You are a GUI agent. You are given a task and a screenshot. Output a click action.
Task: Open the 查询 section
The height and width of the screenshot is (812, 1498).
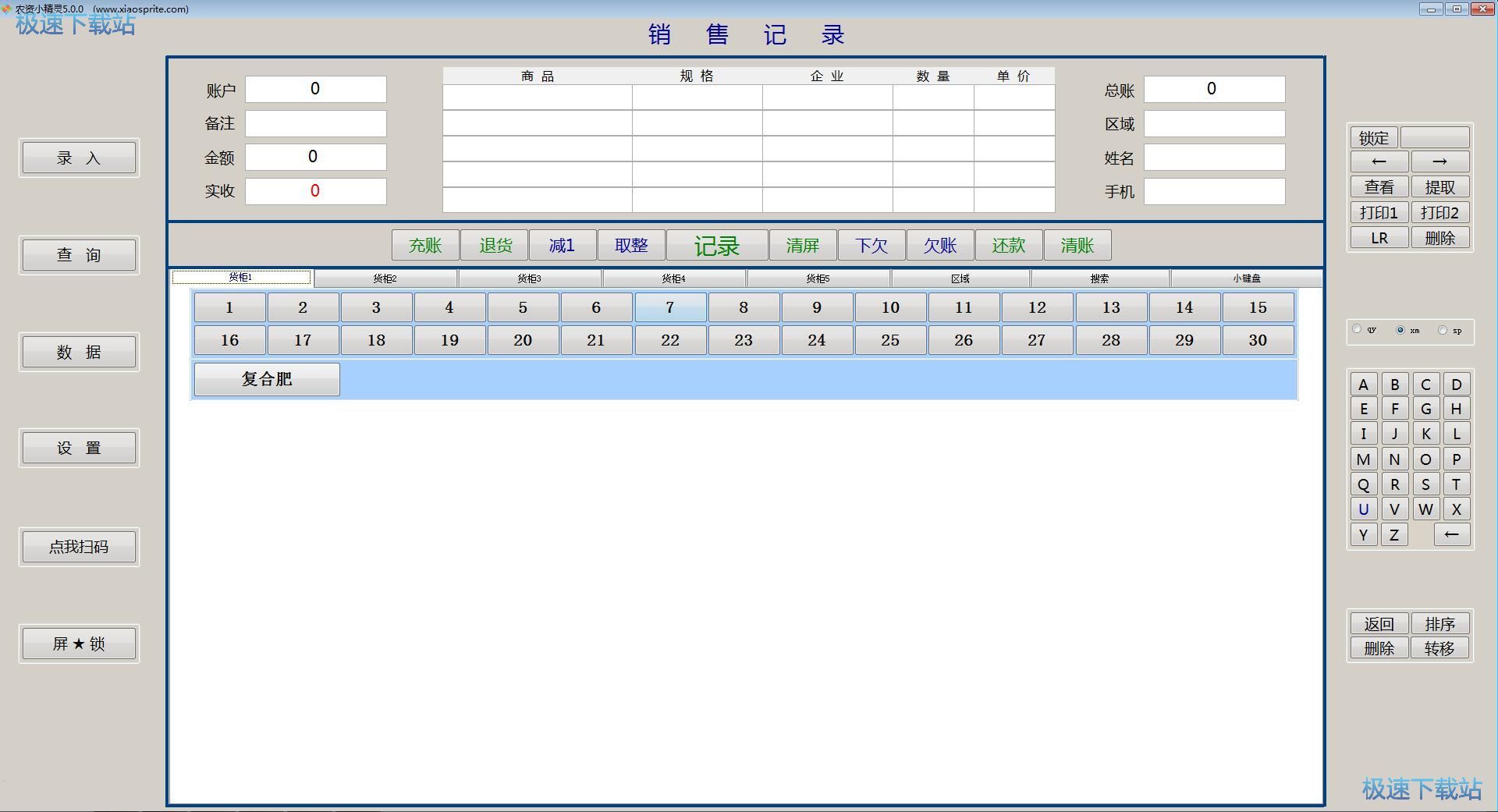(x=79, y=255)
